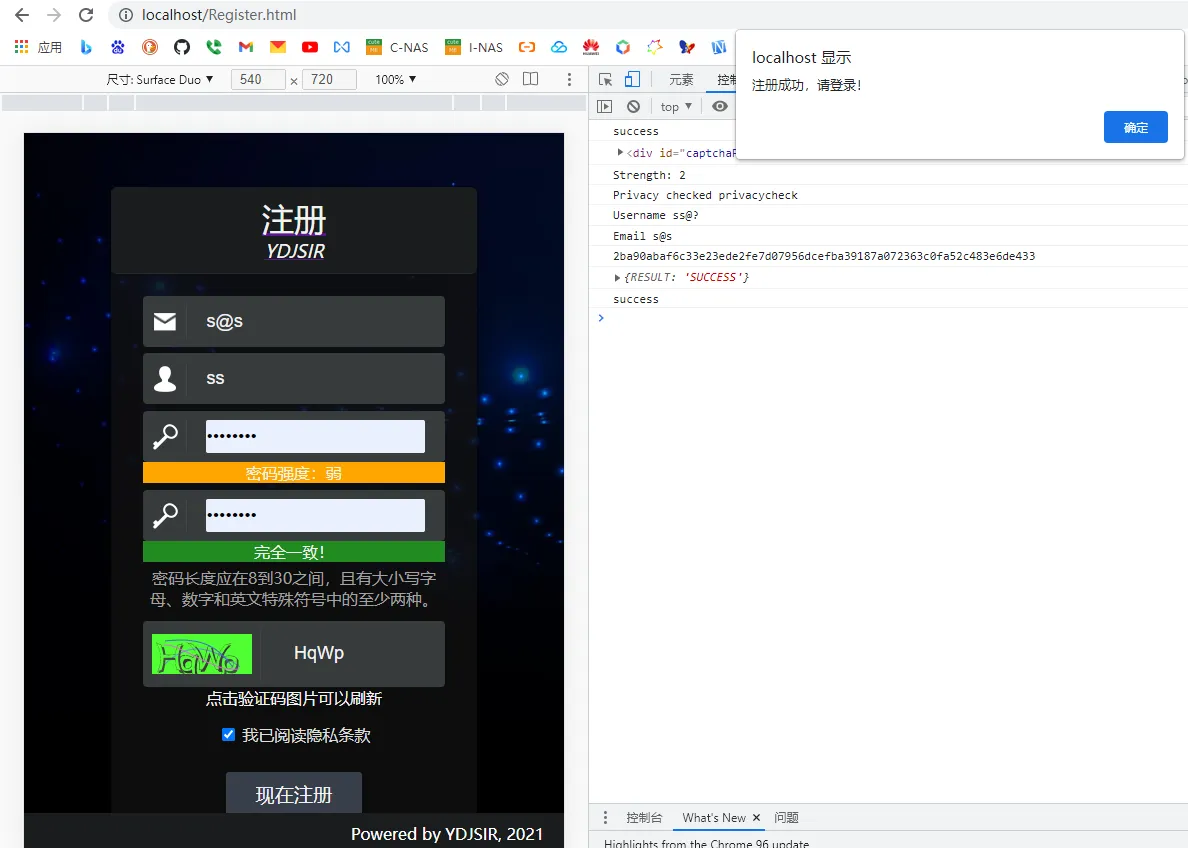Show the console sidebar panel icon
This screenshot has height=848, width=1188.
tap(604, 107)
